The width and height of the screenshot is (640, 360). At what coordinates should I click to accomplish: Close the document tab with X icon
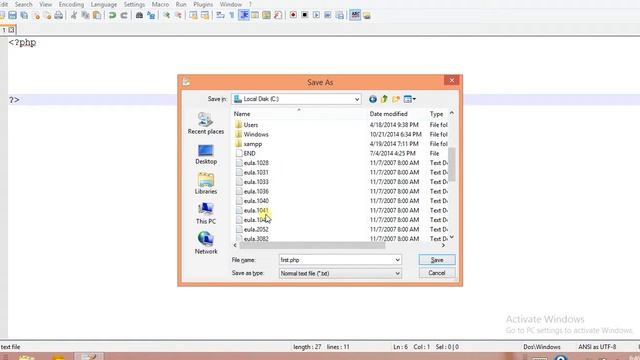point(11,30)
